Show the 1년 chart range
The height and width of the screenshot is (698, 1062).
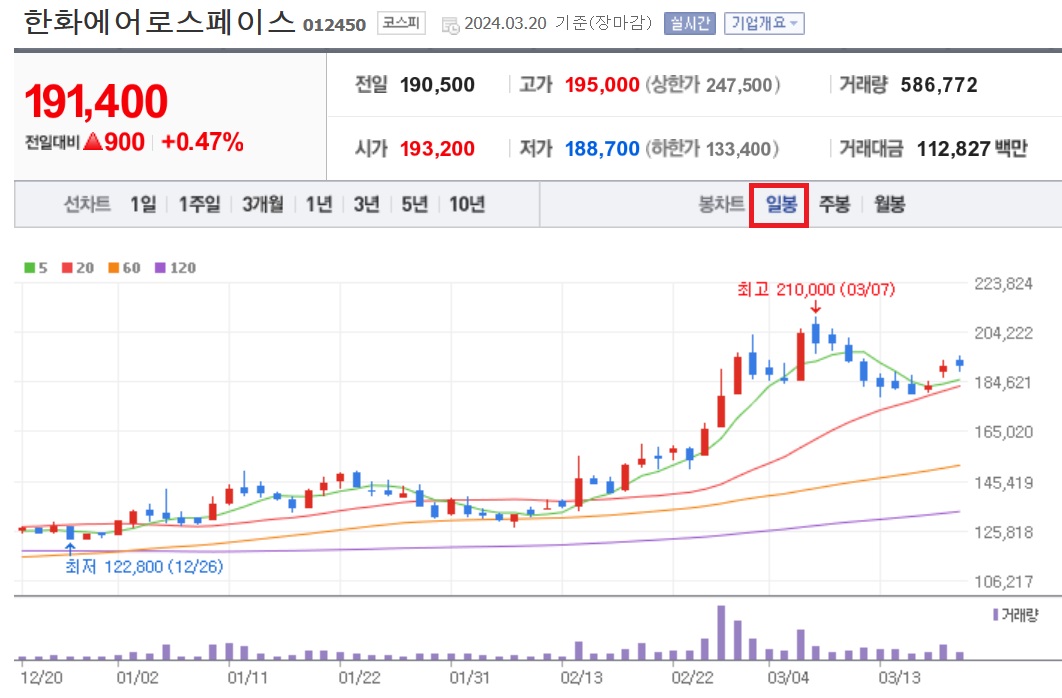(x=318, y=204)
